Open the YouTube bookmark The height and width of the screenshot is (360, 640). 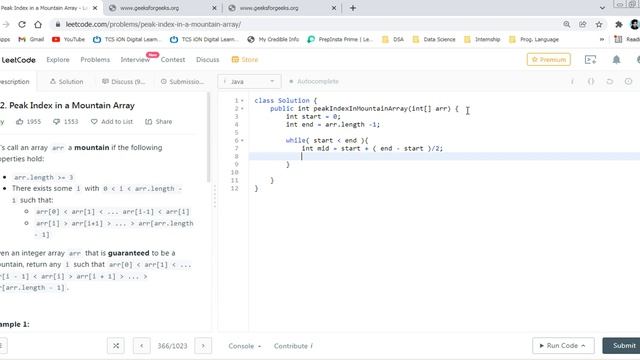68,39
